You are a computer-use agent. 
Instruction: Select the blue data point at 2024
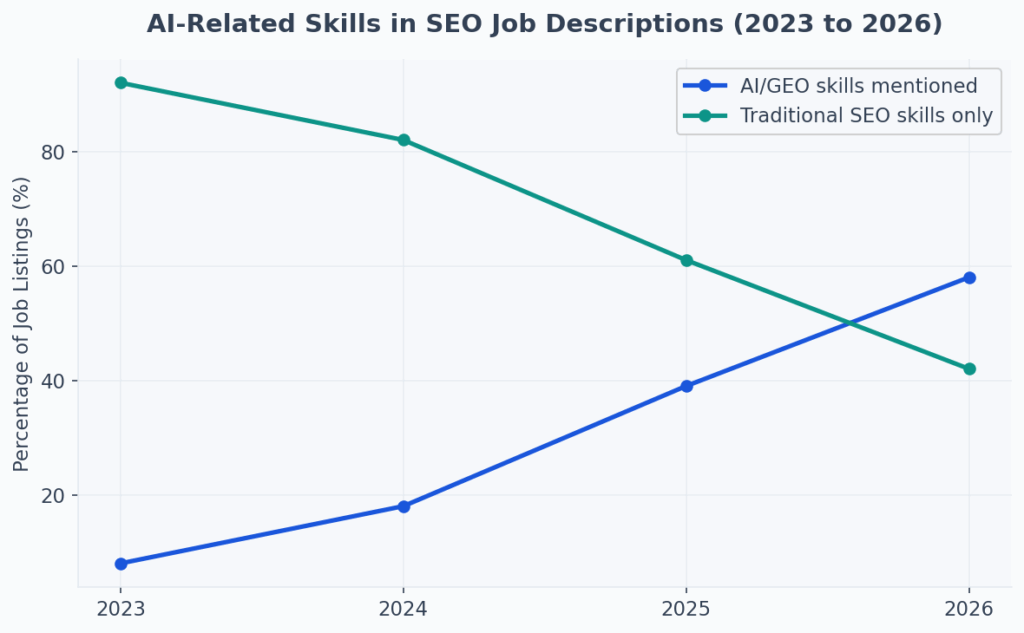[x=404, y=507]
